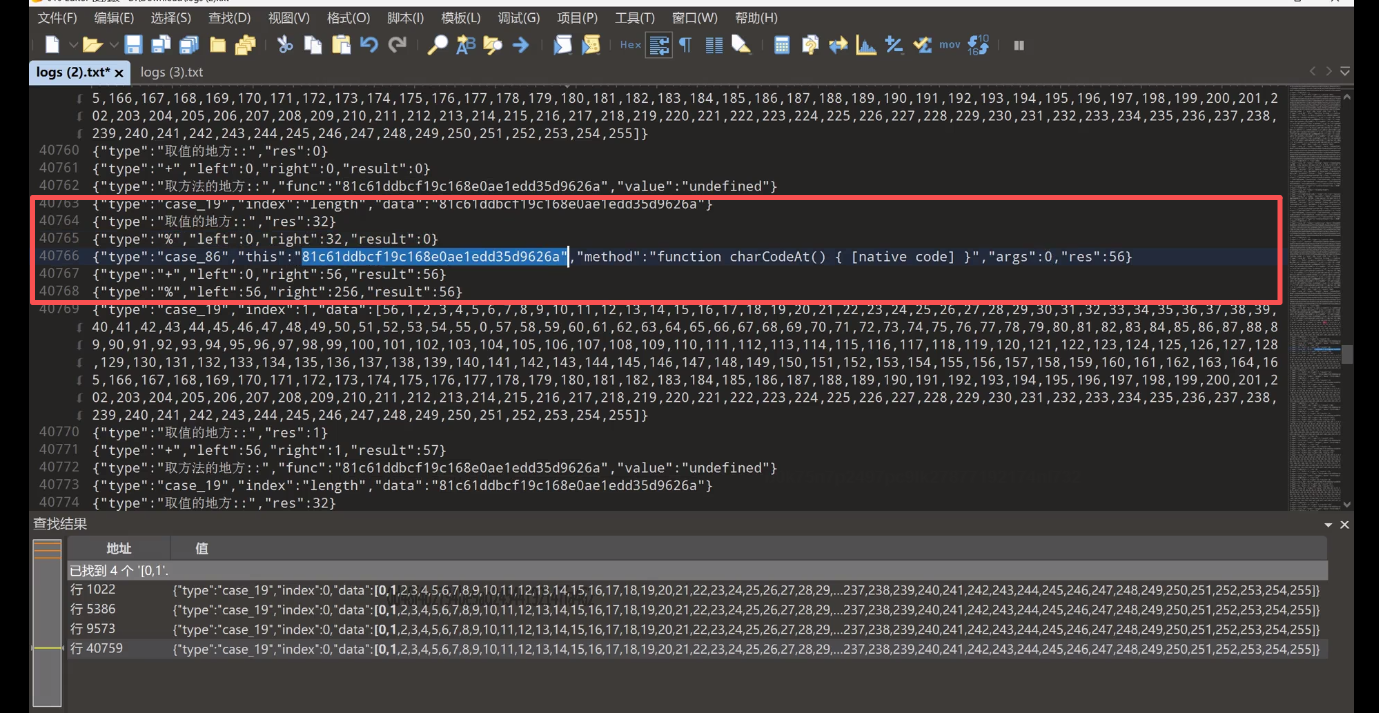The height and width of the screenshot is (713, 1379).
Task: Undo the last edit
Action: tap(369, 45)
